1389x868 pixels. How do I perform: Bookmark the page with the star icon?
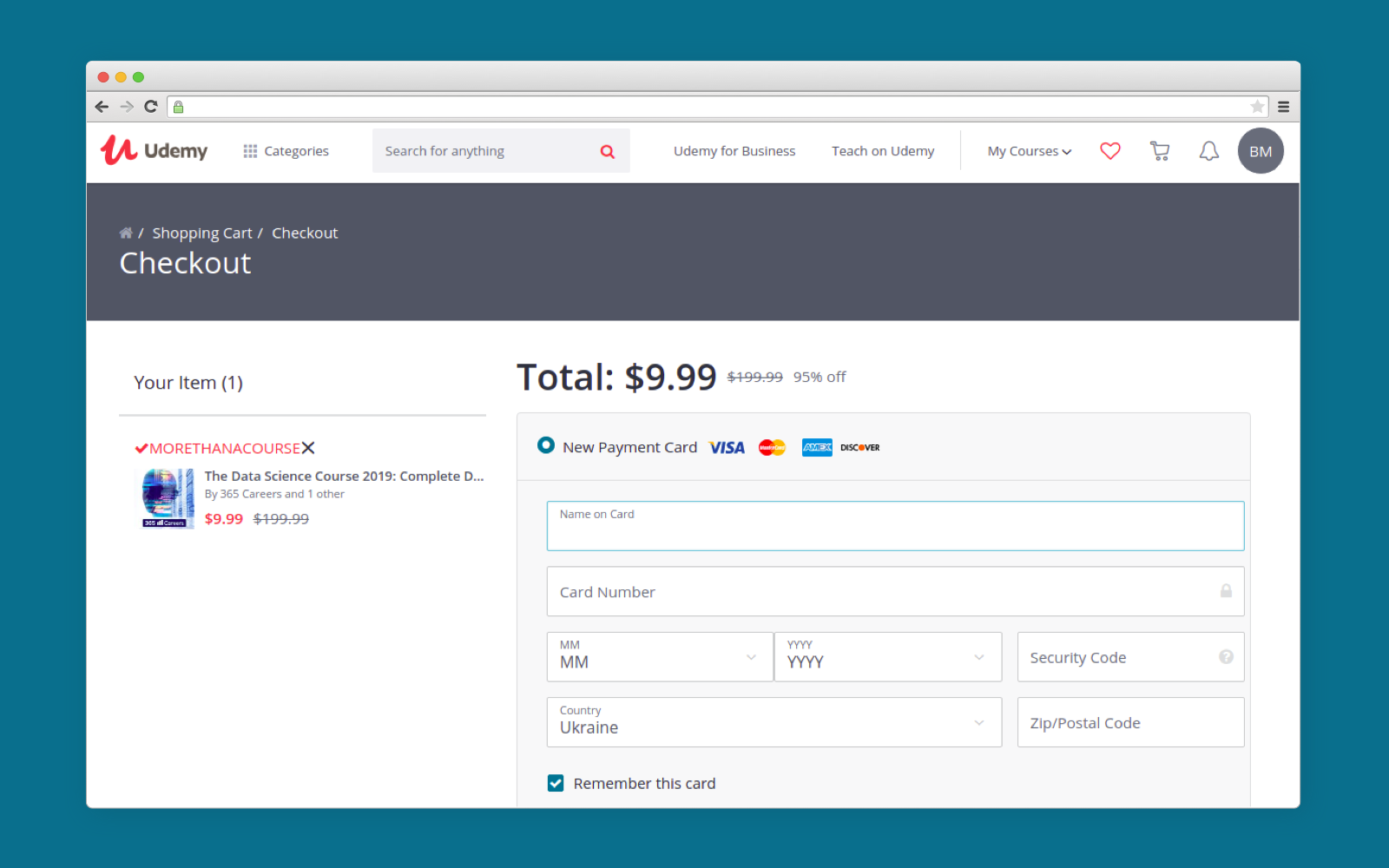click(1257, 107)
